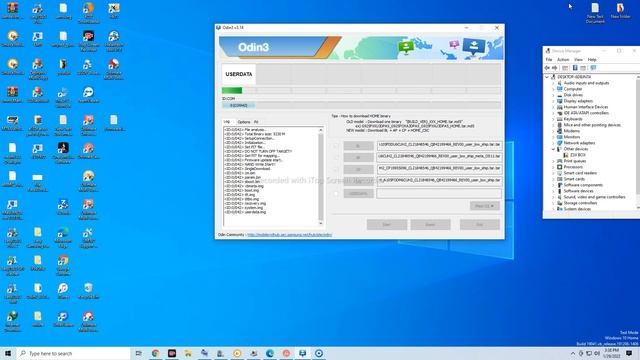Viewport: 640px width, 360px height.
Task: Select the Monitors category in Device Manager
Action: click(x=571, y=137)
